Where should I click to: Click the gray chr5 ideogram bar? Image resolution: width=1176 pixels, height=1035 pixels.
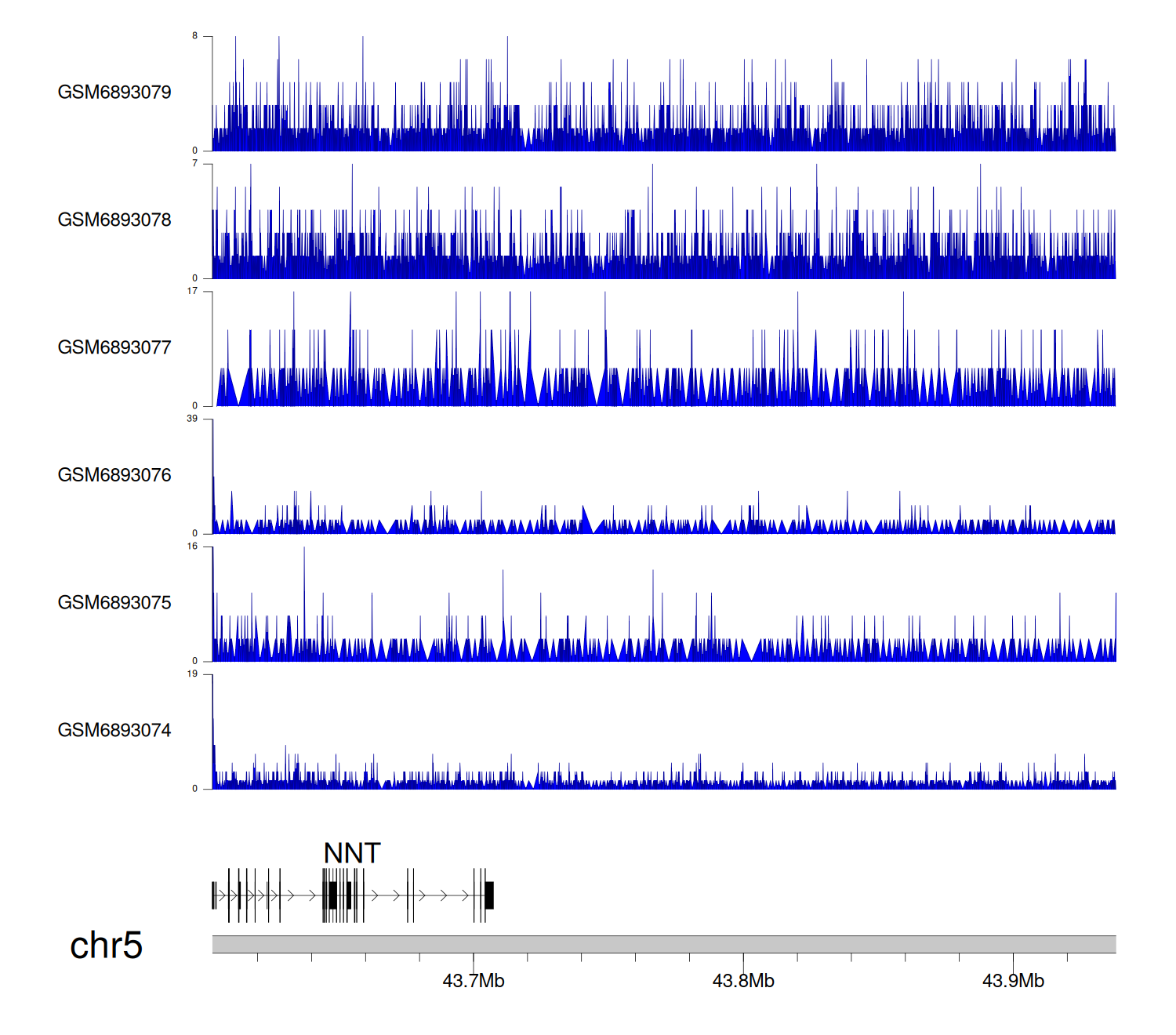coord(663,944)
